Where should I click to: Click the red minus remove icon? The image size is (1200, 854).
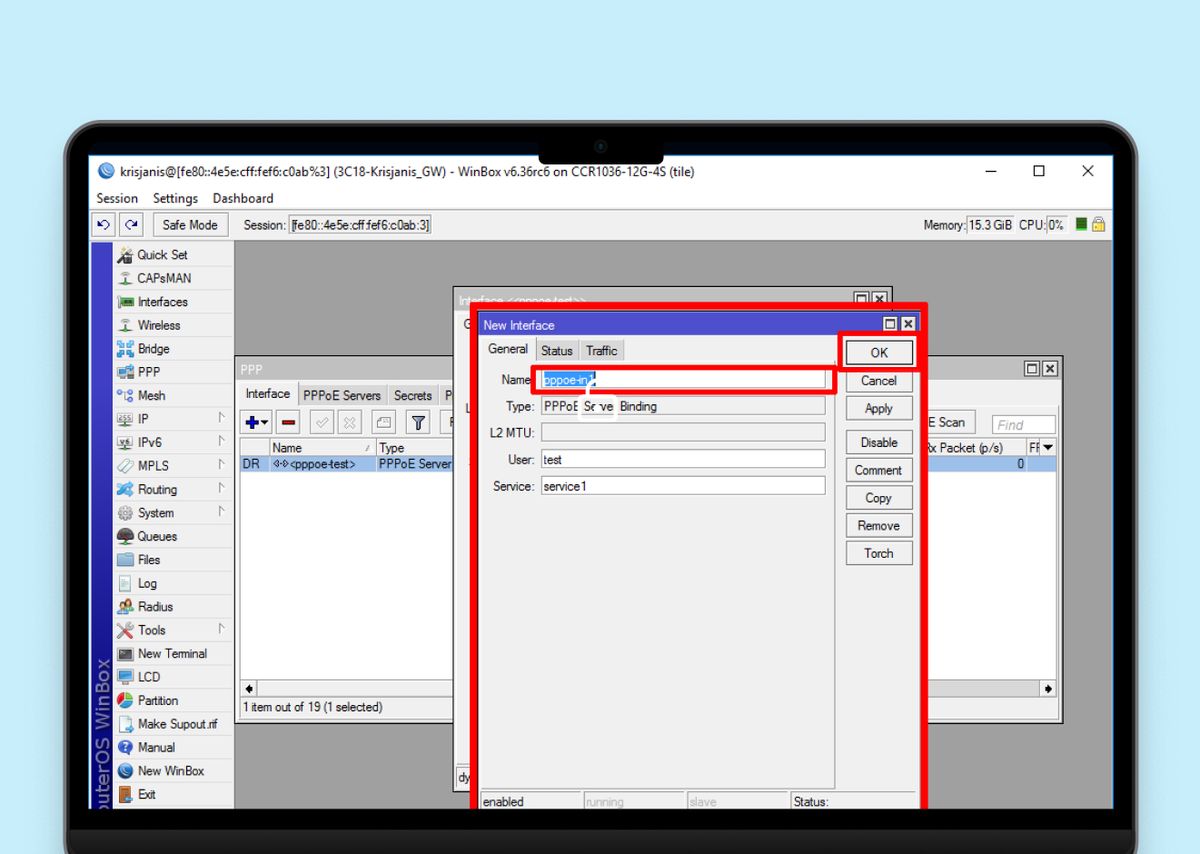click(x=287, y=423)
